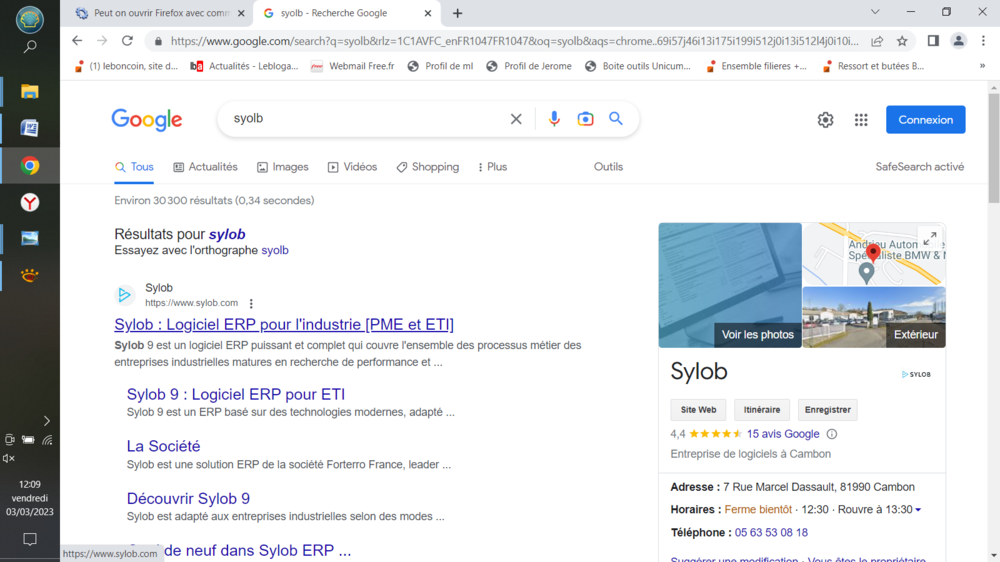Click the search by image camera icon
1000x562 pixels.
point(585,119)
